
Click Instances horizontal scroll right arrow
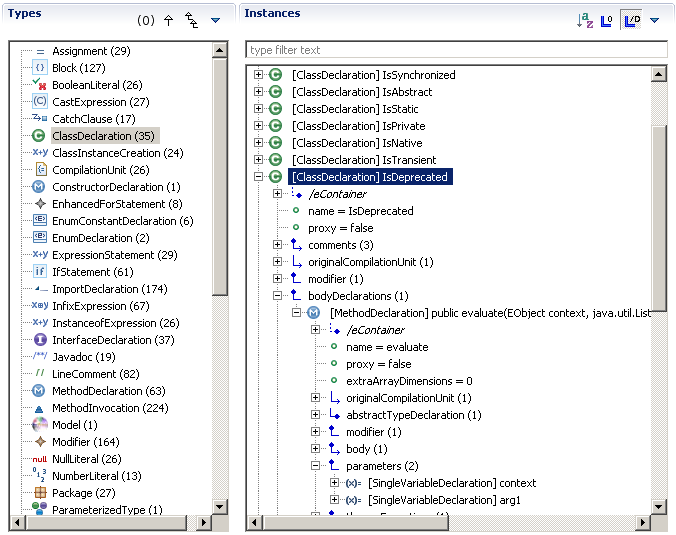click(x=643, y=522)
